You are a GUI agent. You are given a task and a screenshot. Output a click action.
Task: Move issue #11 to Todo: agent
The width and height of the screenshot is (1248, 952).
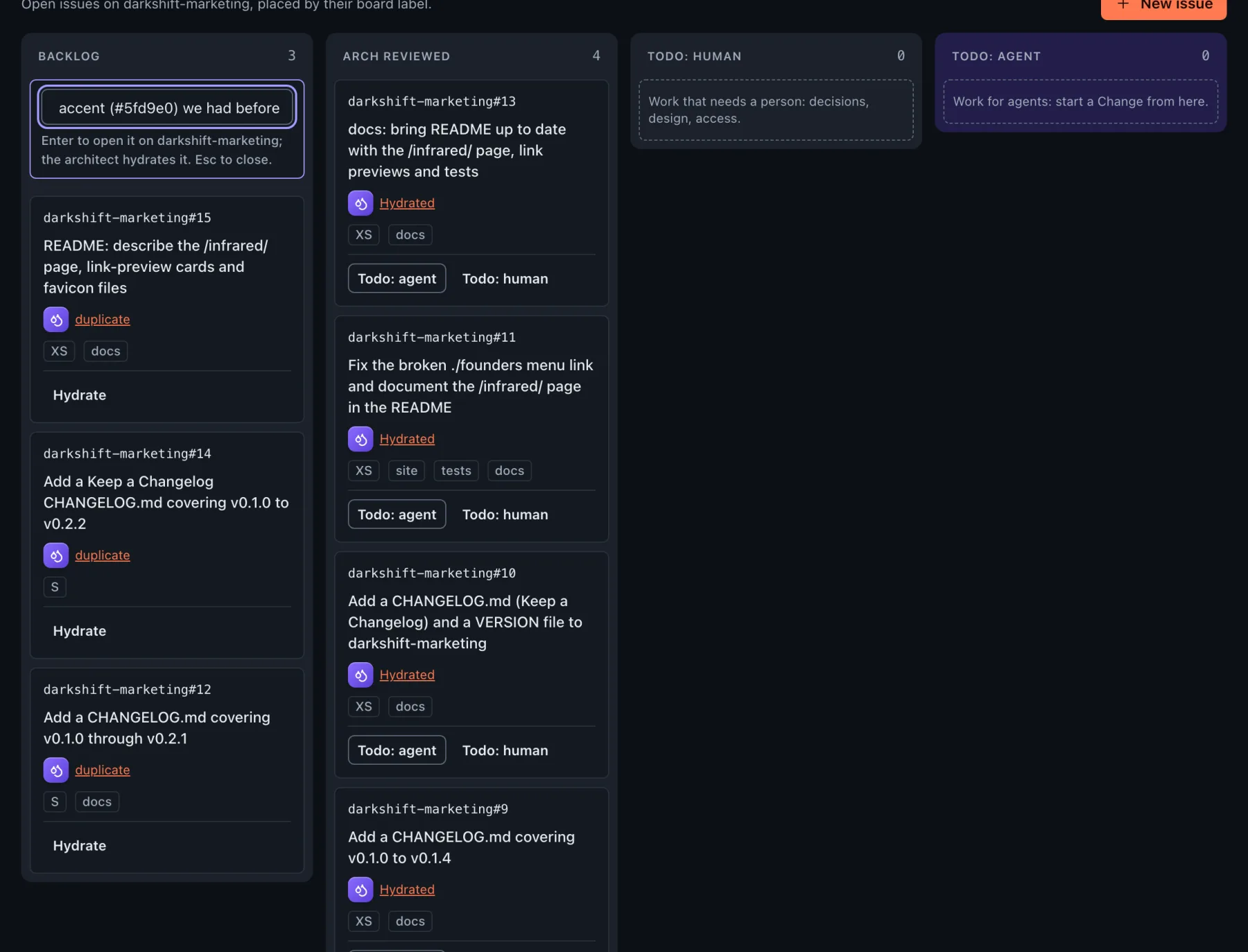(x=397, y=514)
